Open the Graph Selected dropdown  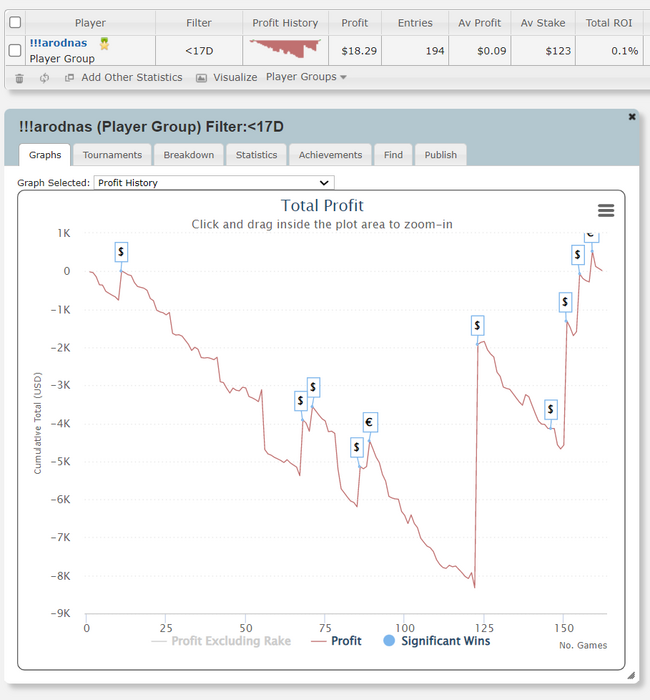[x=214, y=183]
